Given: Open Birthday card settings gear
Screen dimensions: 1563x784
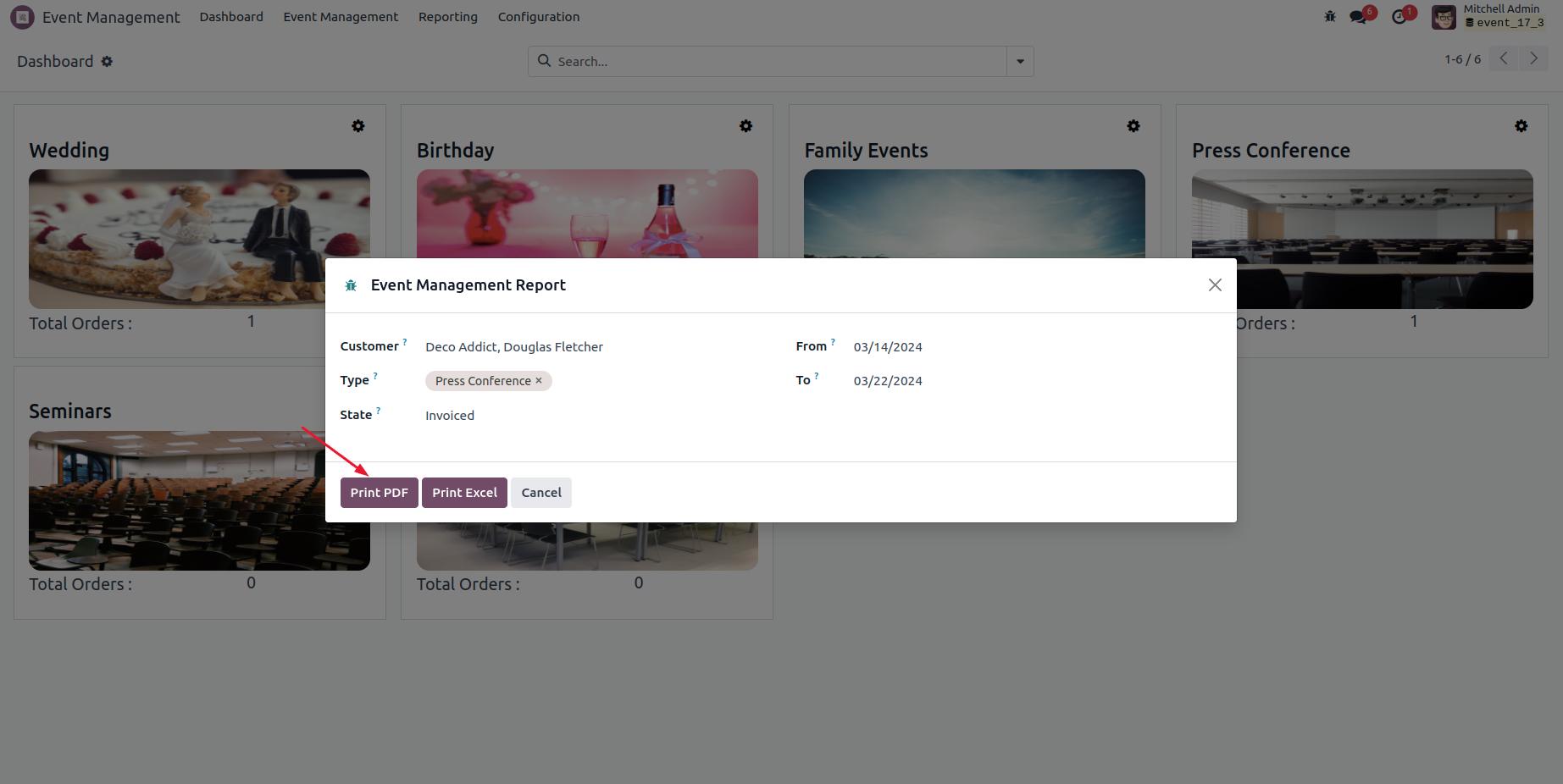Looking at the screenshot, I should [x=745, y=126].
